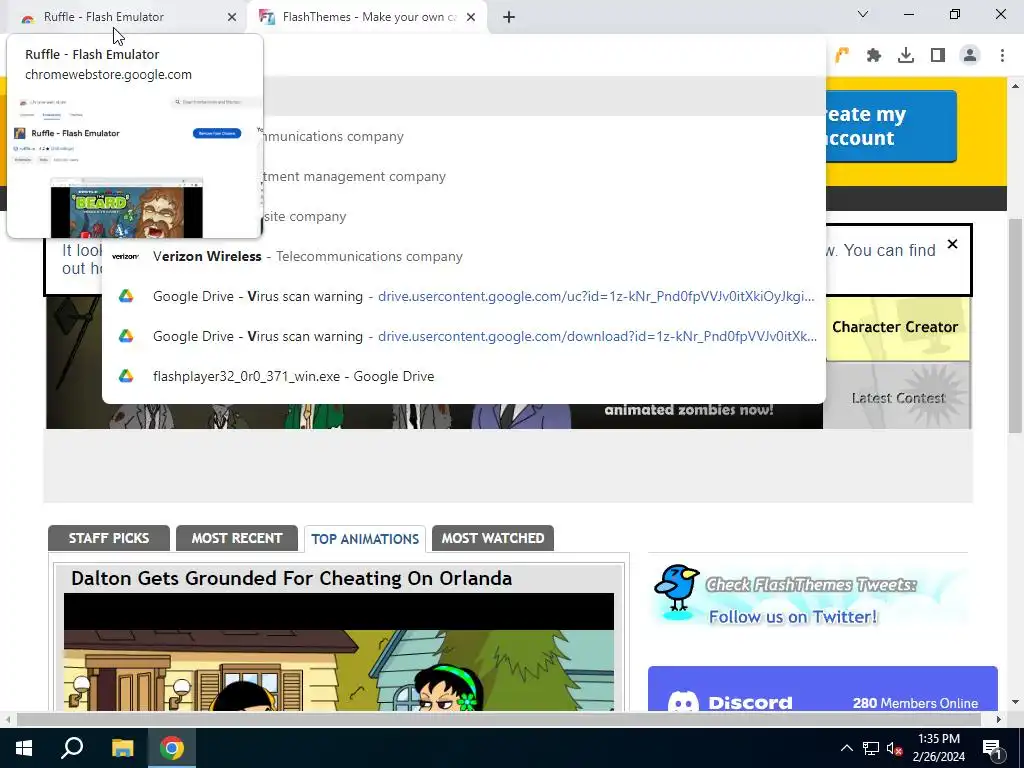
Task: Click the Dalton Gets Grounded video thumbnail
Action: click(339, 652)
